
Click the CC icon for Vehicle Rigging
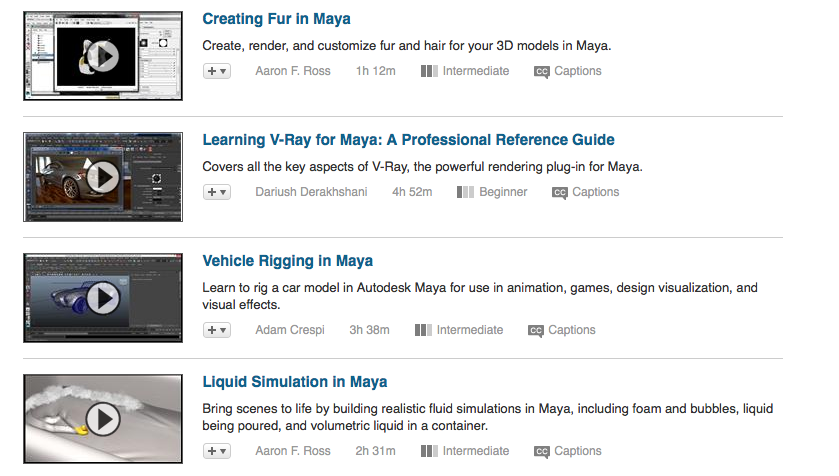[x=536, y=331]
